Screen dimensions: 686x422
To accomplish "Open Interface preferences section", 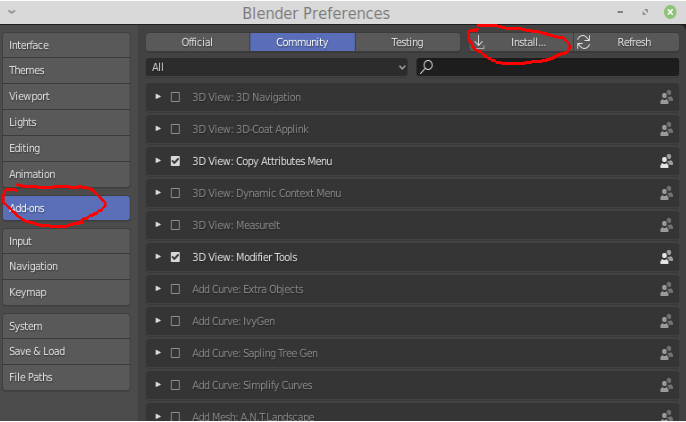I will tap(66, 45).
